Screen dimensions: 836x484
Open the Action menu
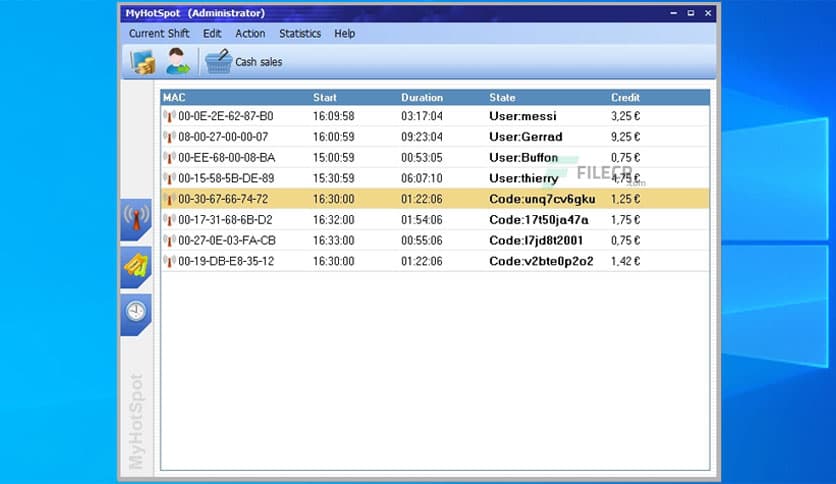pos(250,33)
